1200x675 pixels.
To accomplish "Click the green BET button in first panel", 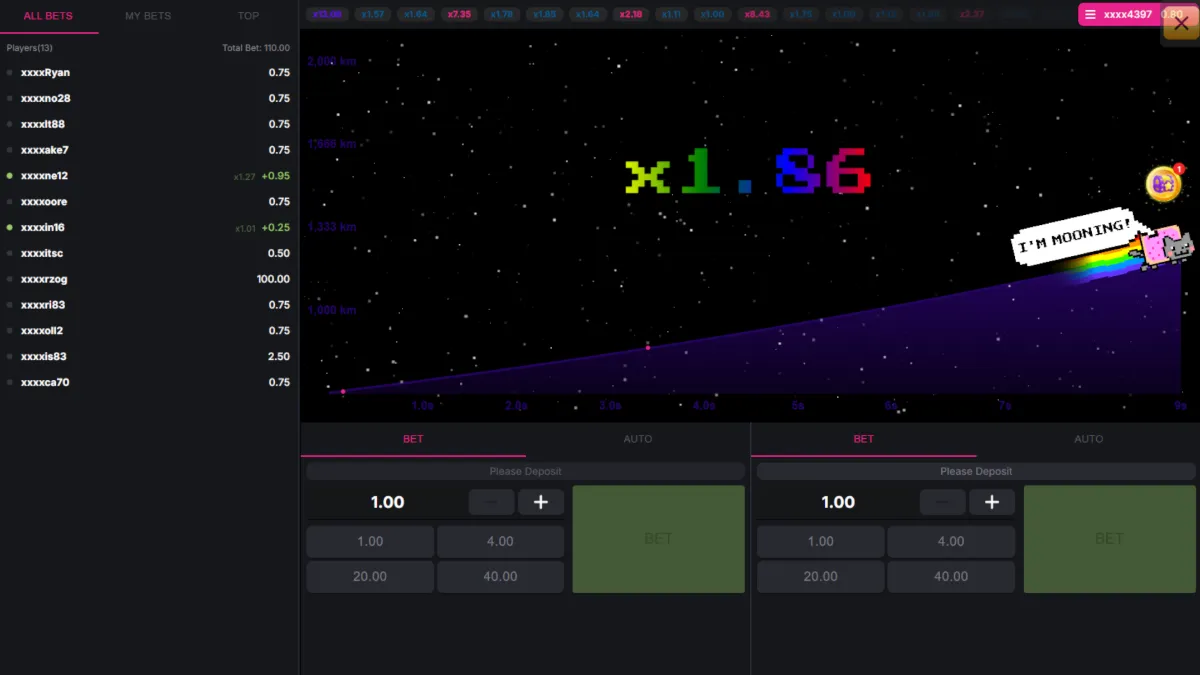I will [x=658, y=539].
